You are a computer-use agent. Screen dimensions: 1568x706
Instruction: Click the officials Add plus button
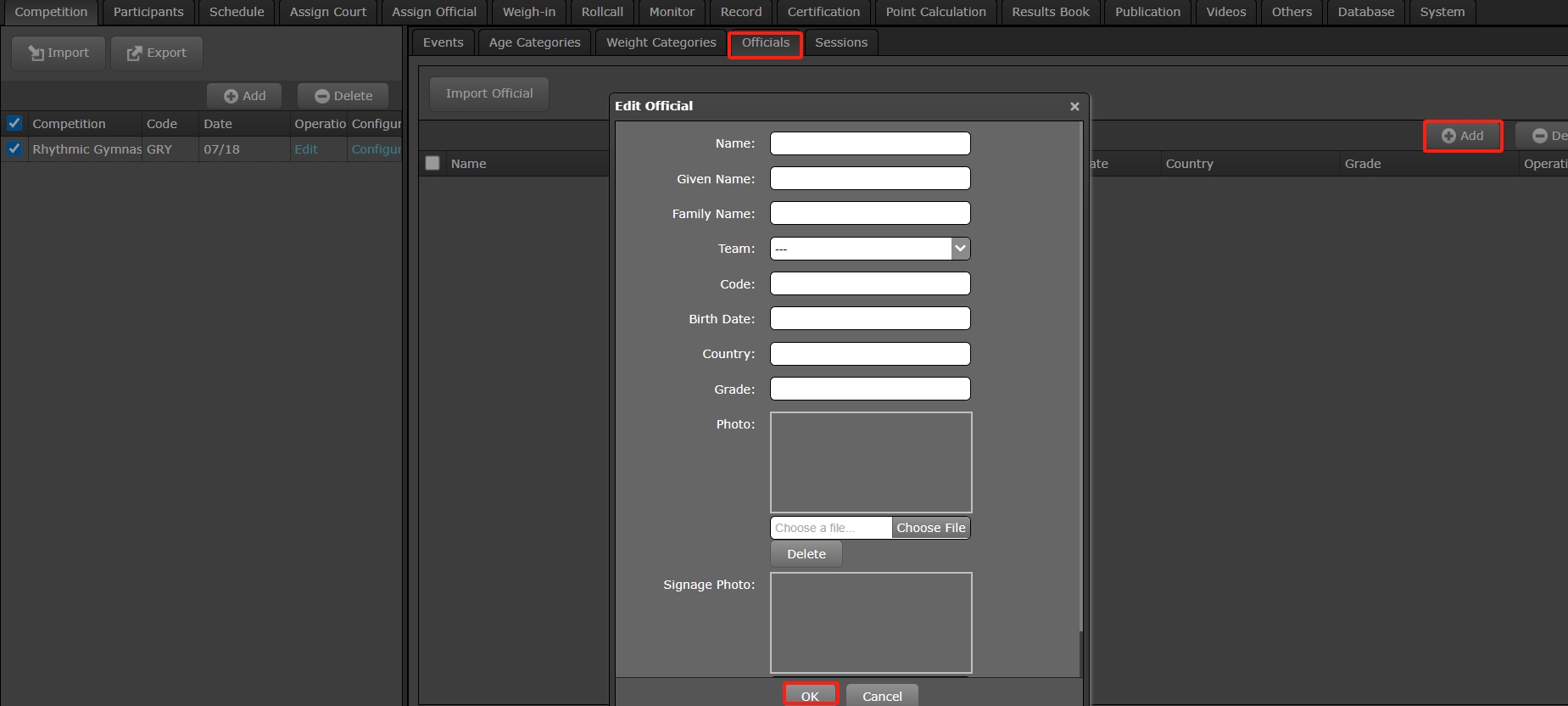click(1463, 136)
